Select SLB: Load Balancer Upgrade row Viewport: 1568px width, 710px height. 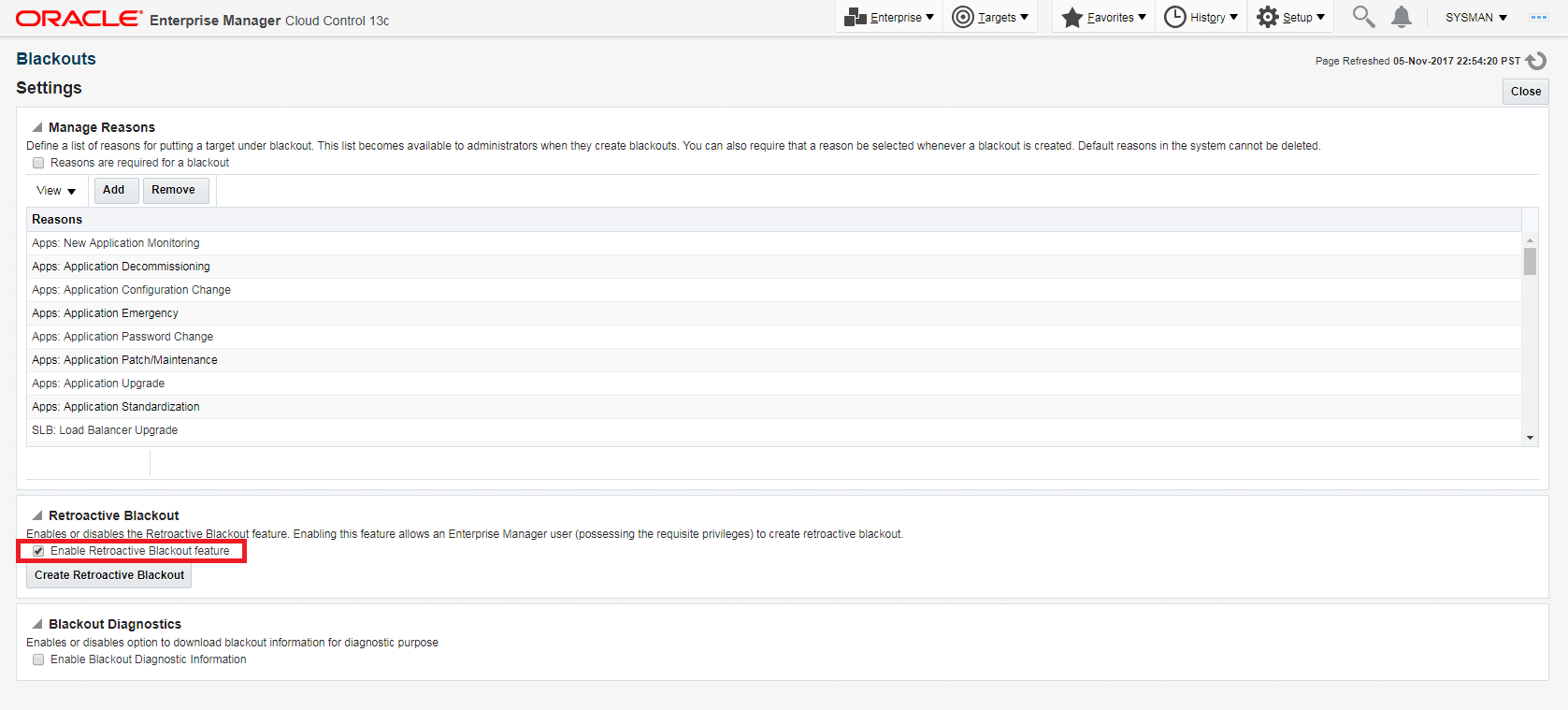[774, 430]
